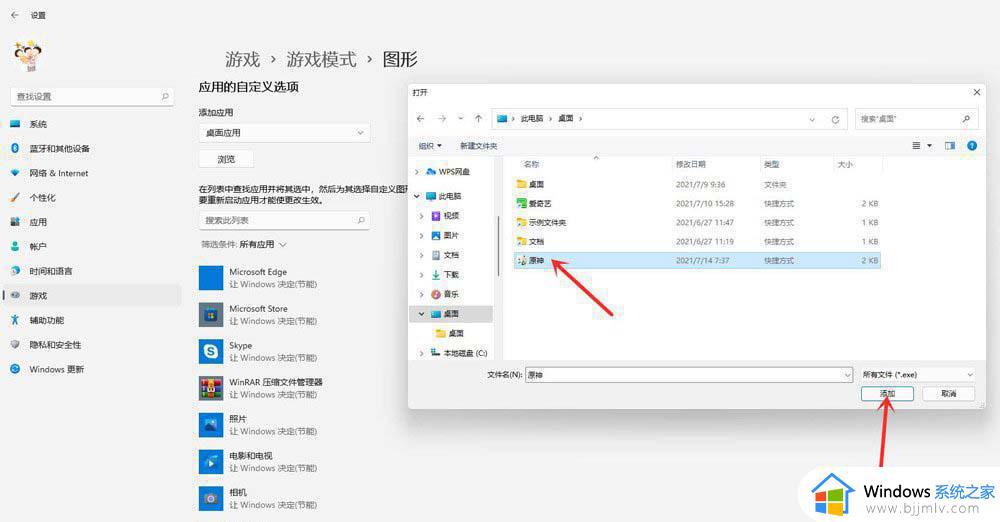Viewport: 1000px width, 522px height.
Task: Sort the file list by 修改日期 column
Action: pyautogui.click(x=691, y=165)
